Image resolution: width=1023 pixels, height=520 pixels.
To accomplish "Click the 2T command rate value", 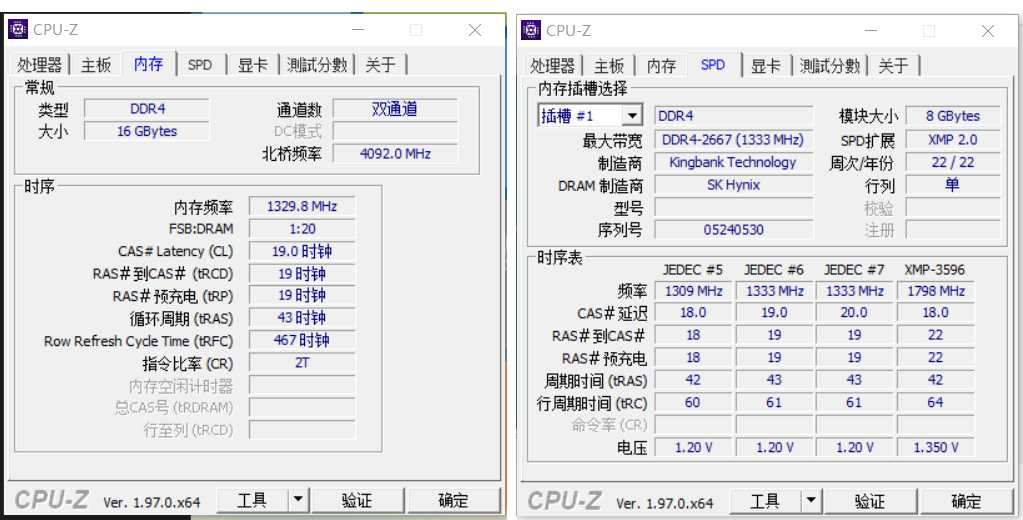I will point(302,363).
